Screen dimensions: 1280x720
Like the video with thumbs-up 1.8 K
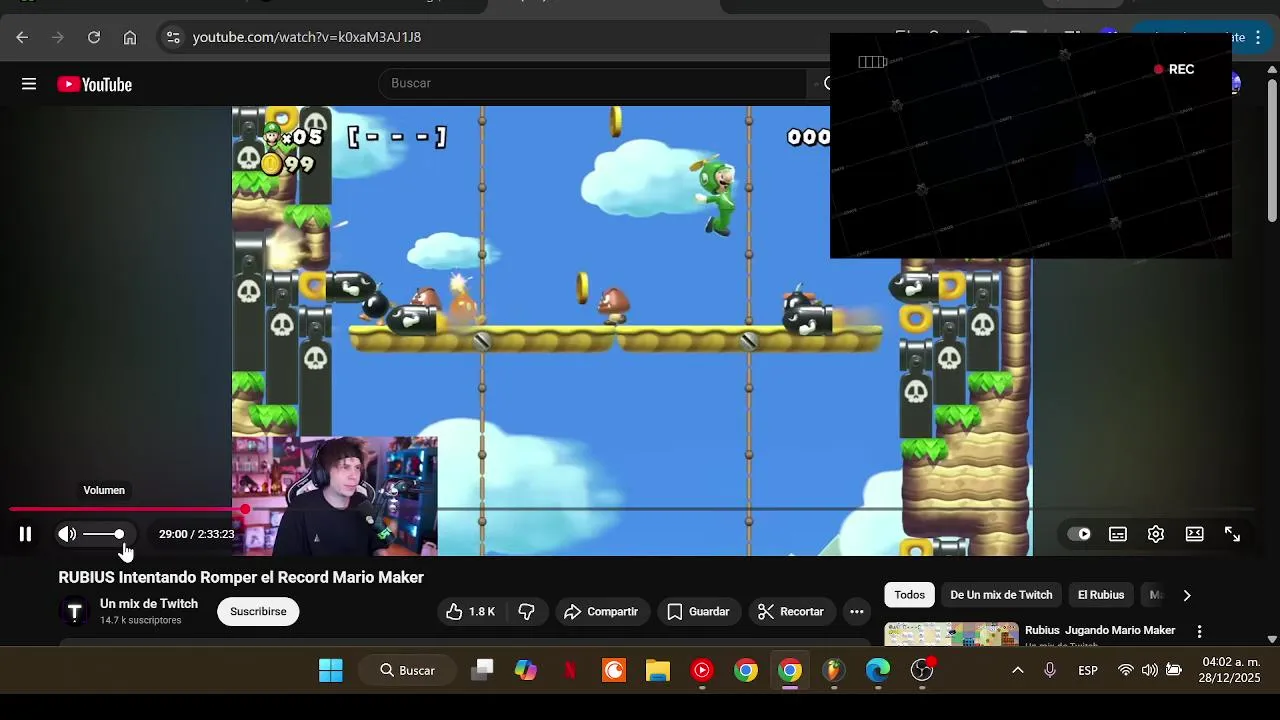[x=470, y=611]
